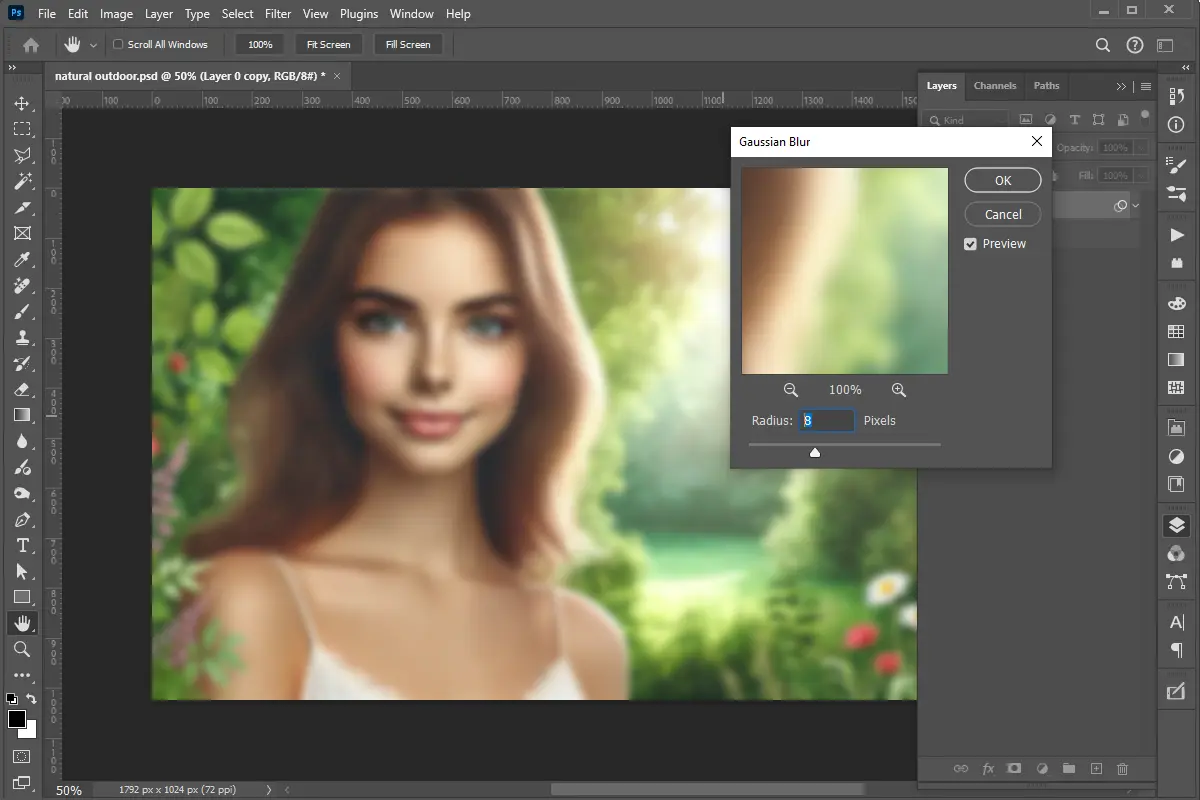Click inside the Radius input field
This screenshot has height=800, width=1200.
827,420
